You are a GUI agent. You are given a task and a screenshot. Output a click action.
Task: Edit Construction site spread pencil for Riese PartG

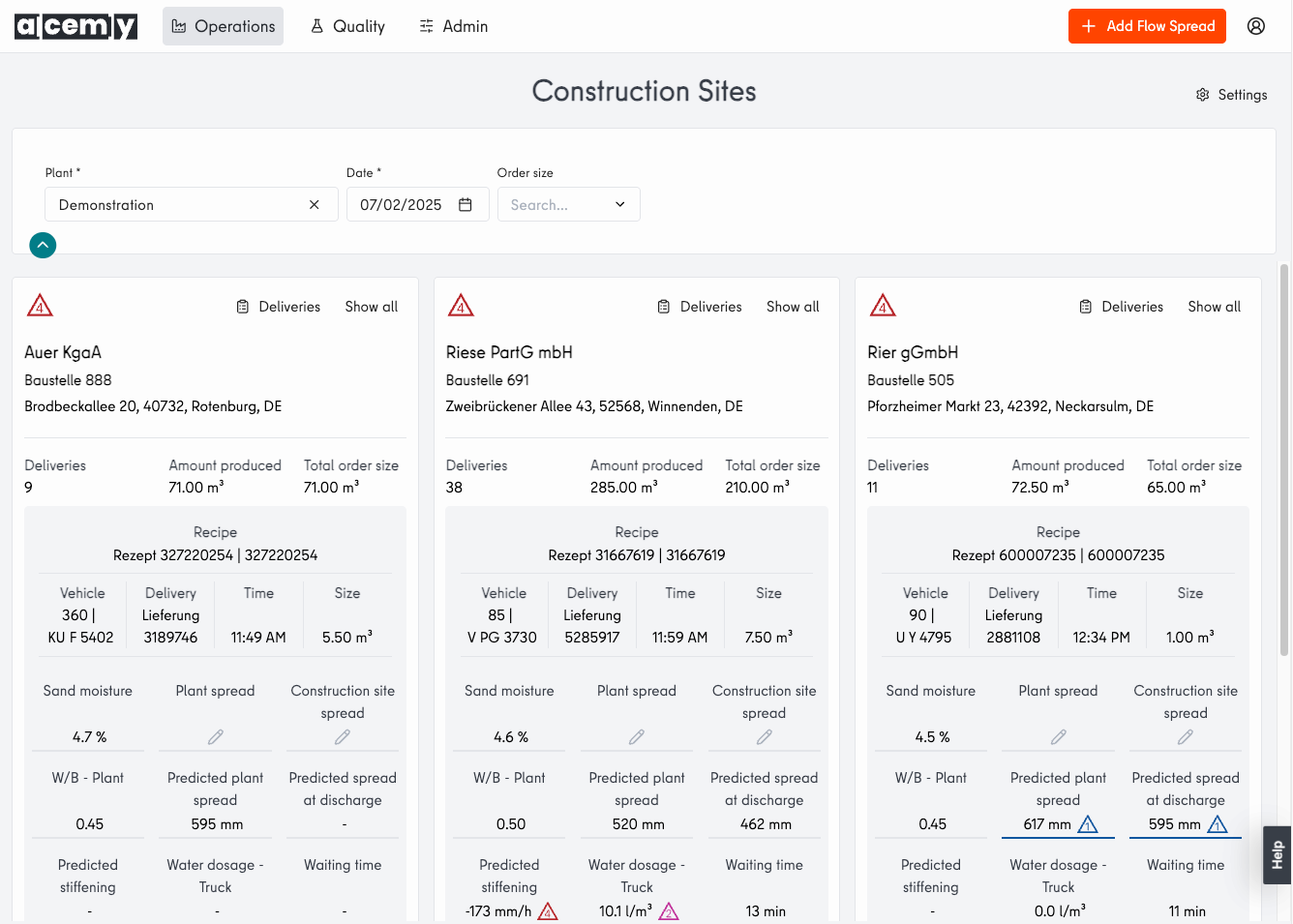[765, 737]
